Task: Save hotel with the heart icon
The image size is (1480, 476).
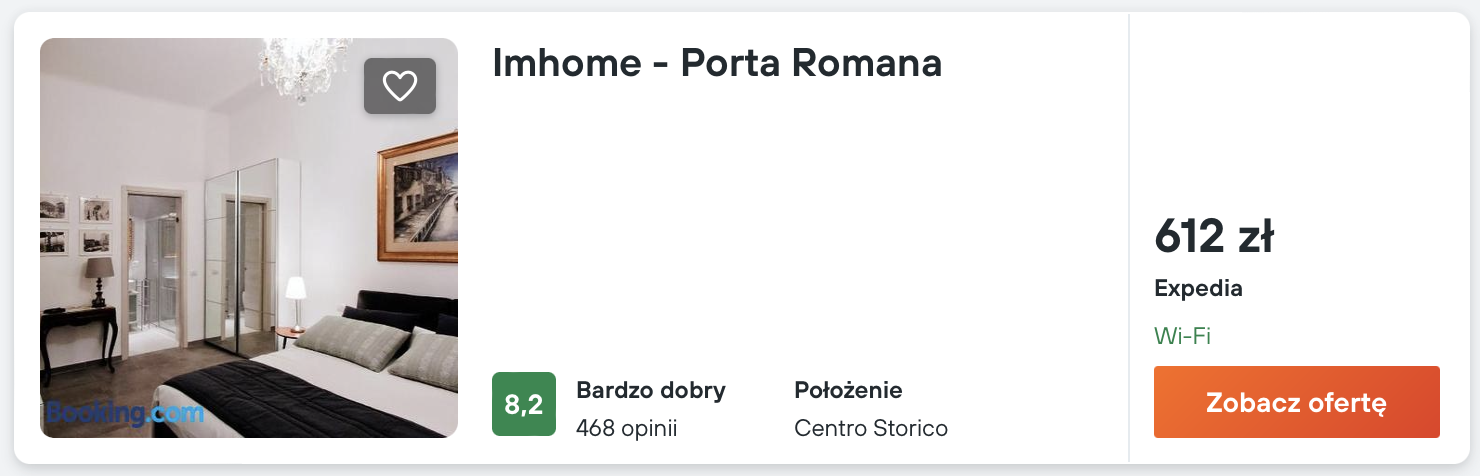Action: point(400,86)
